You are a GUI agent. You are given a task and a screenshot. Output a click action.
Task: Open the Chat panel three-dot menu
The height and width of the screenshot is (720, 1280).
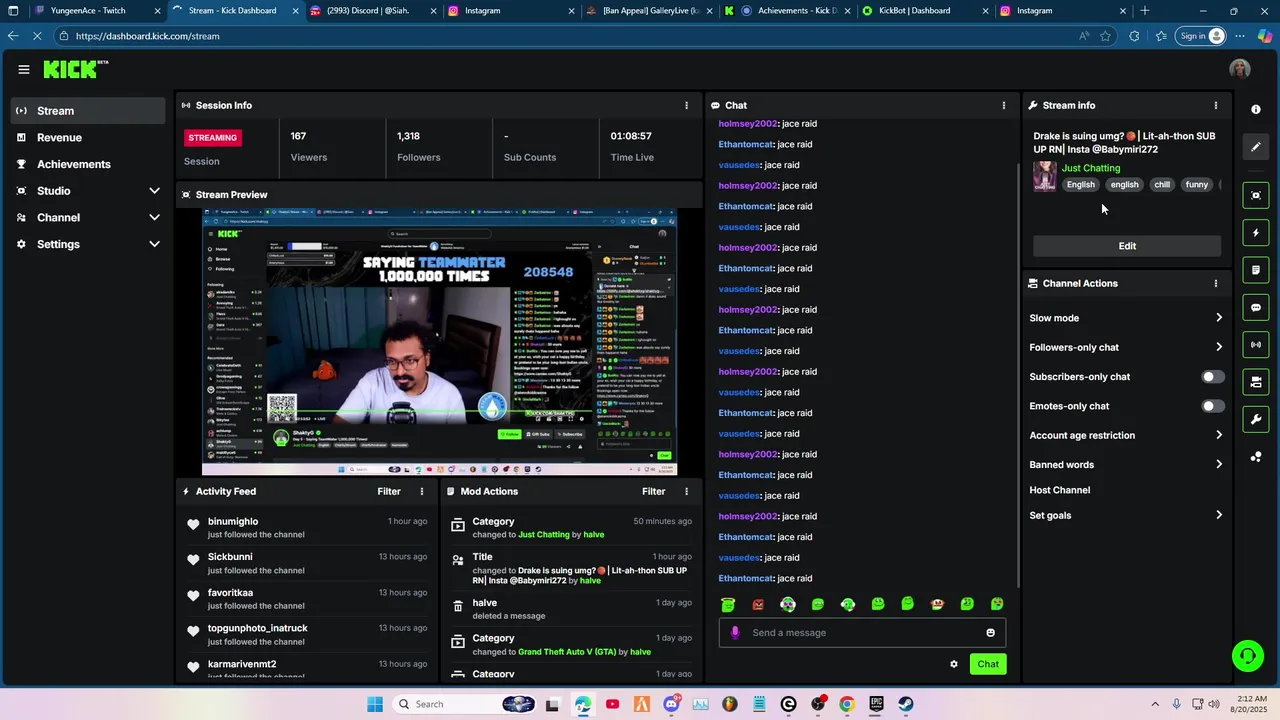1004,105
